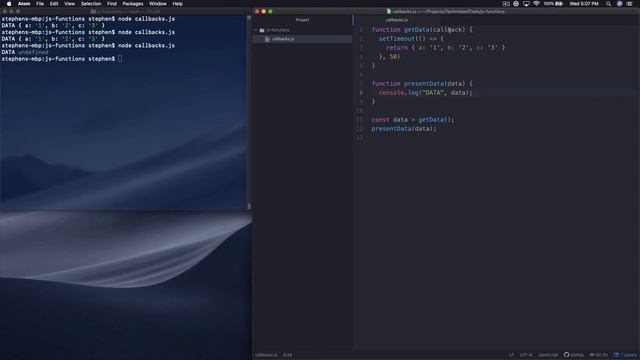This screenshot has width=640, height=360.
Task: Click line number 8 in the gutter
Action: point(361,93)
